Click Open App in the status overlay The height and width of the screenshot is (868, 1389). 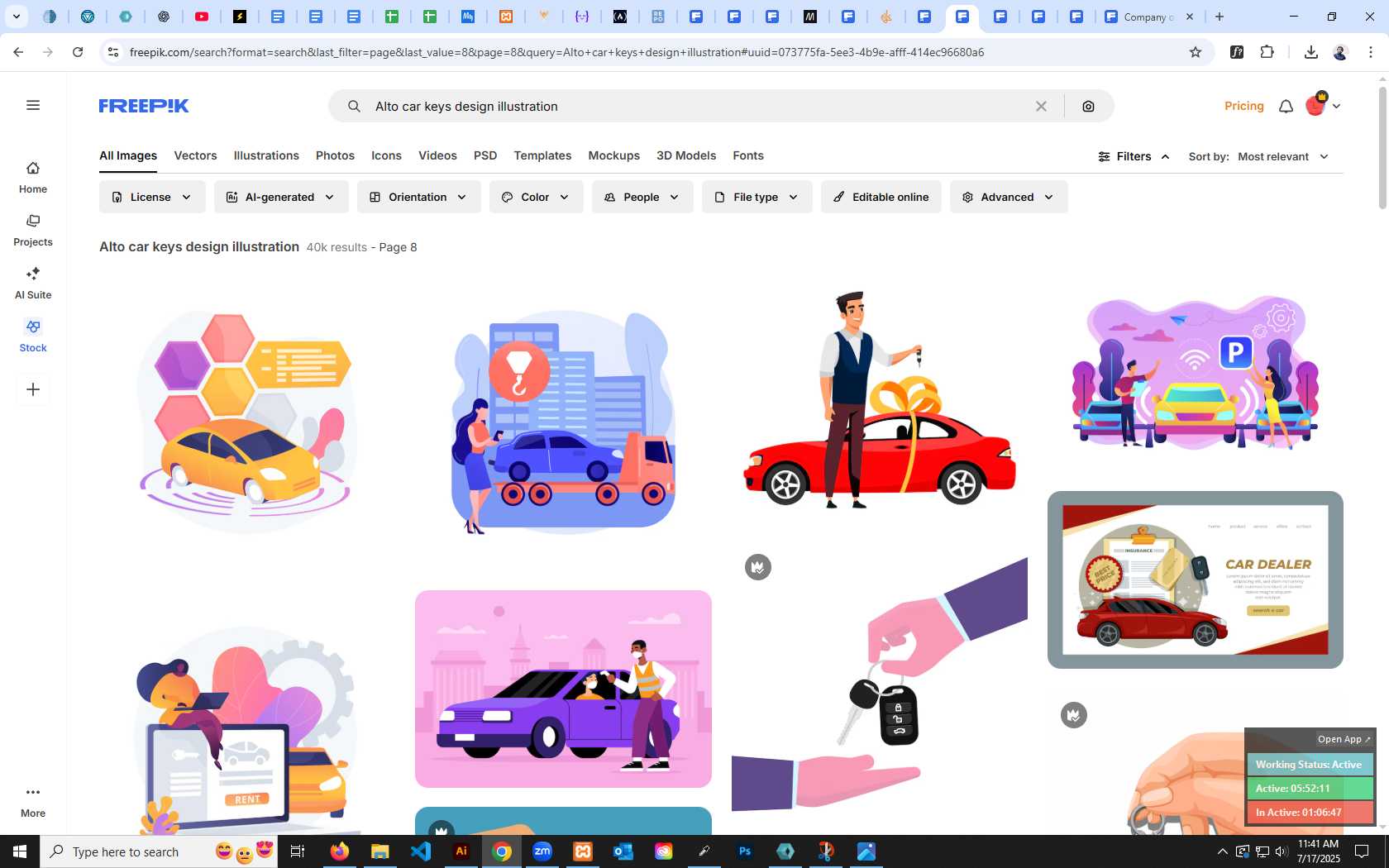click(x=1344, y=739)
